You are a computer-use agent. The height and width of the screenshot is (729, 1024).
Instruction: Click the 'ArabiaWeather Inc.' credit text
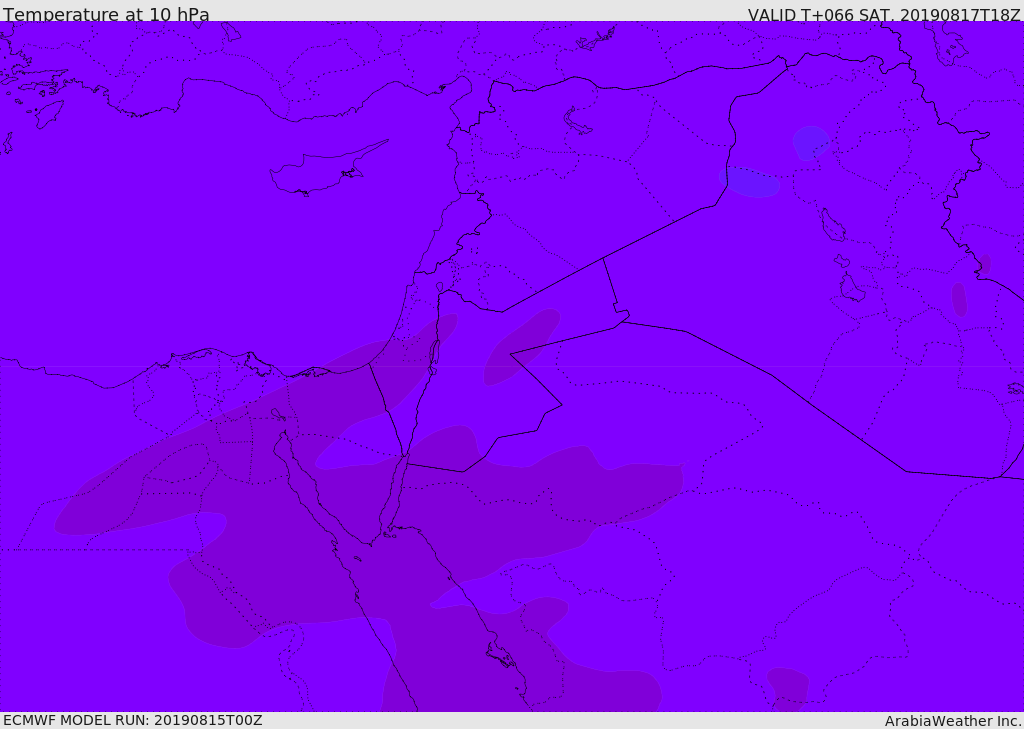click(953, 721)
